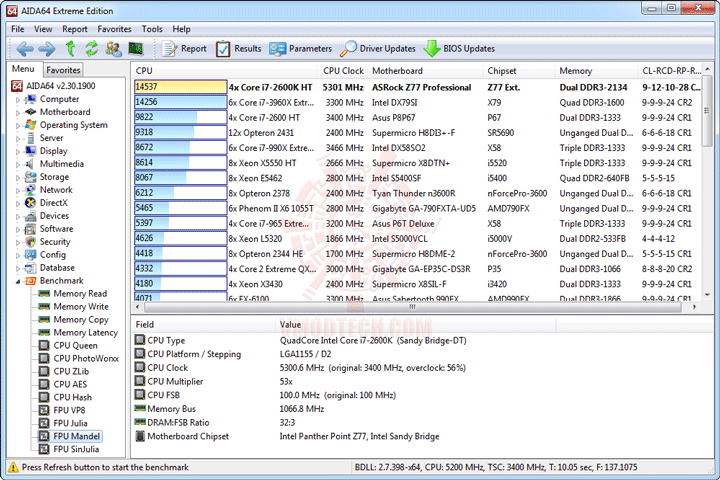The image size is (720, 480).
Task: Expand the Motherboard tree node
Action: click(18, 113)
